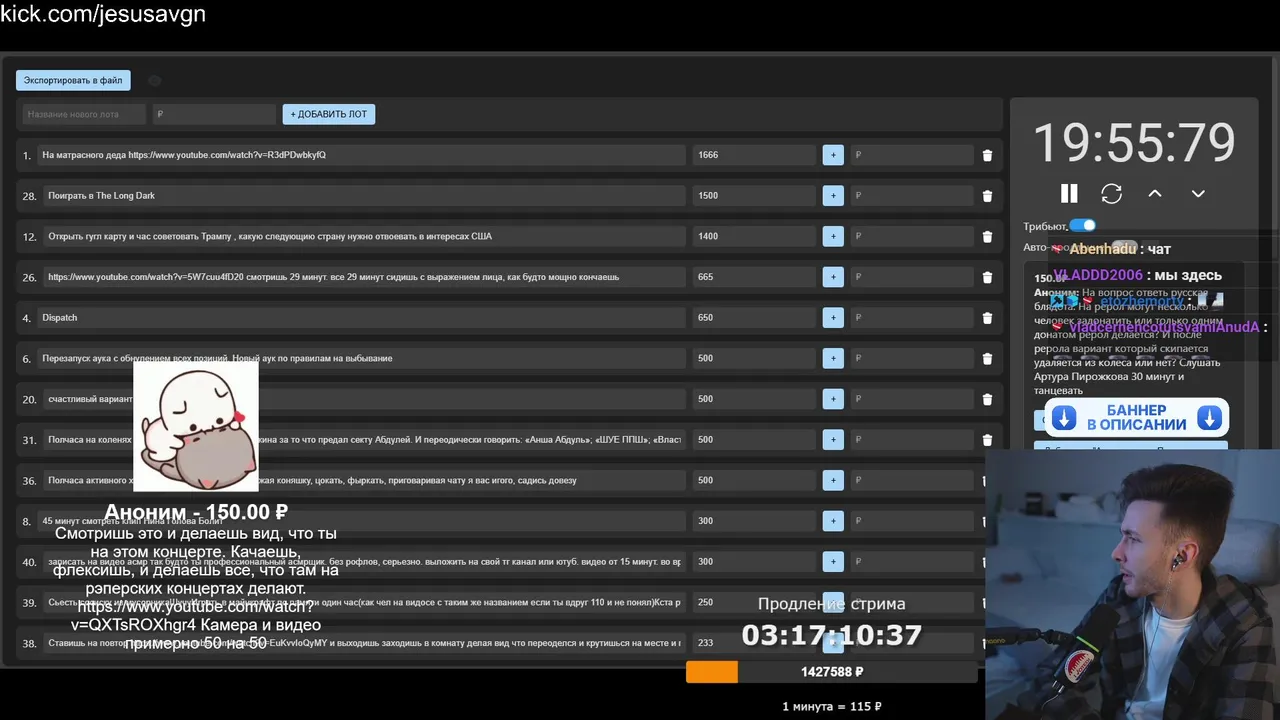Increase timer with the up chevron
The width and height of the screenshot is (1280, 720).
tap(1154, 193)
